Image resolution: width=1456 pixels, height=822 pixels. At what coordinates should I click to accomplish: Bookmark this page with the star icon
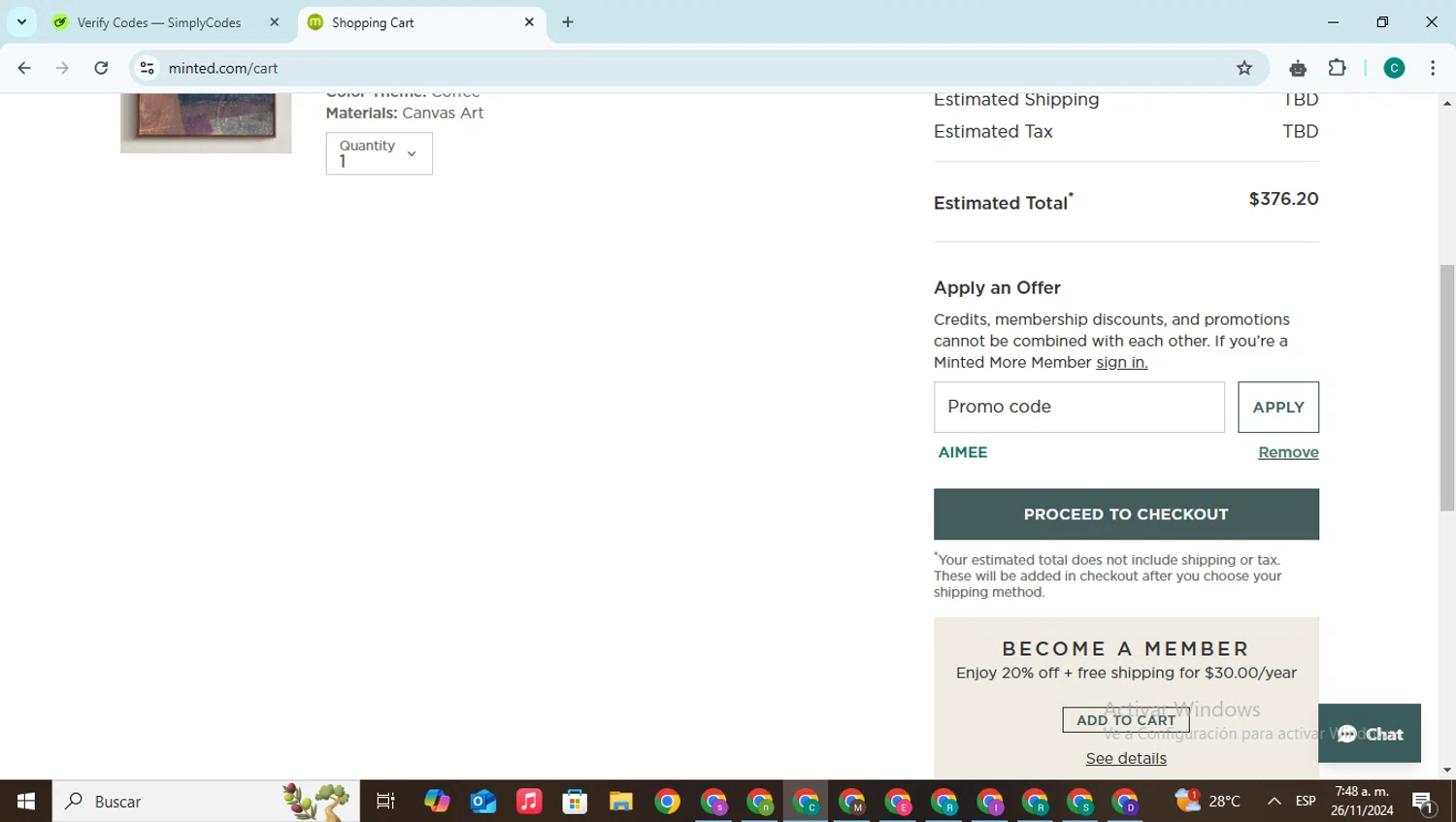click(x=1244, y=68)
